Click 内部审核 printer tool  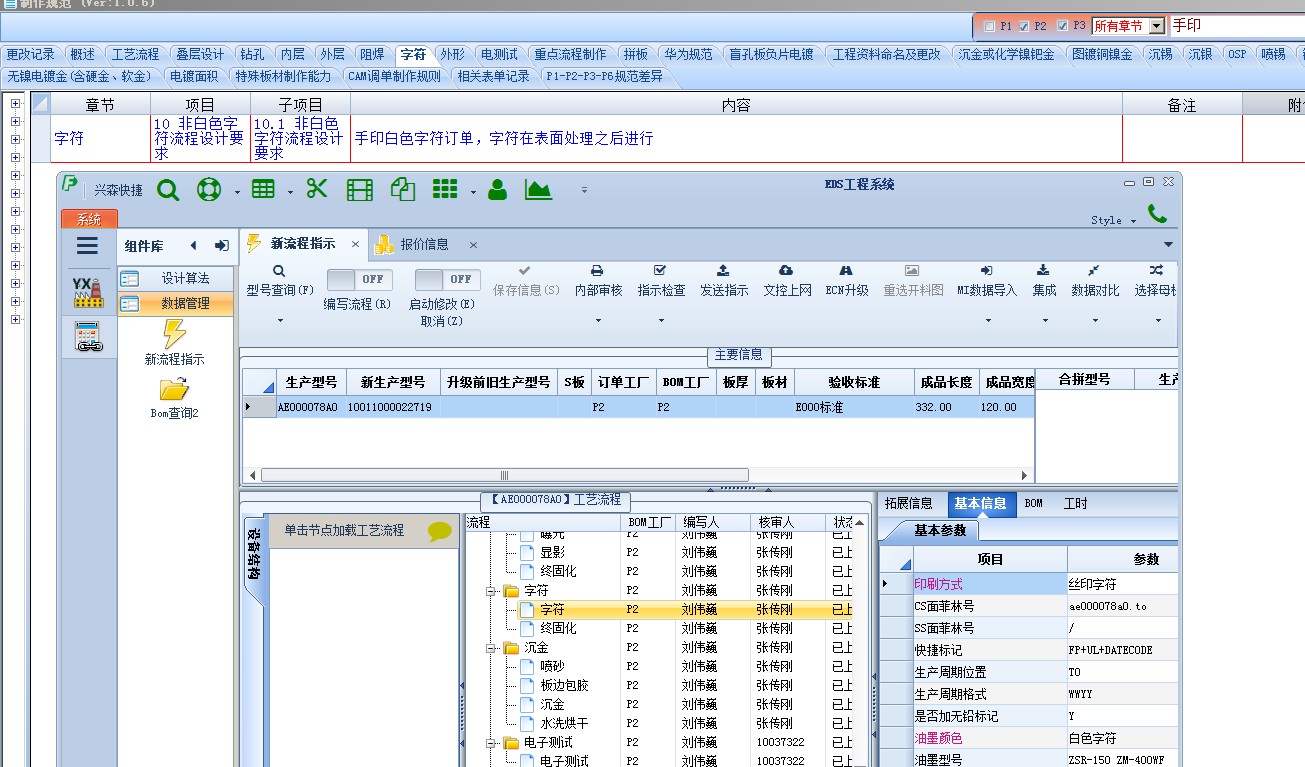598,280
